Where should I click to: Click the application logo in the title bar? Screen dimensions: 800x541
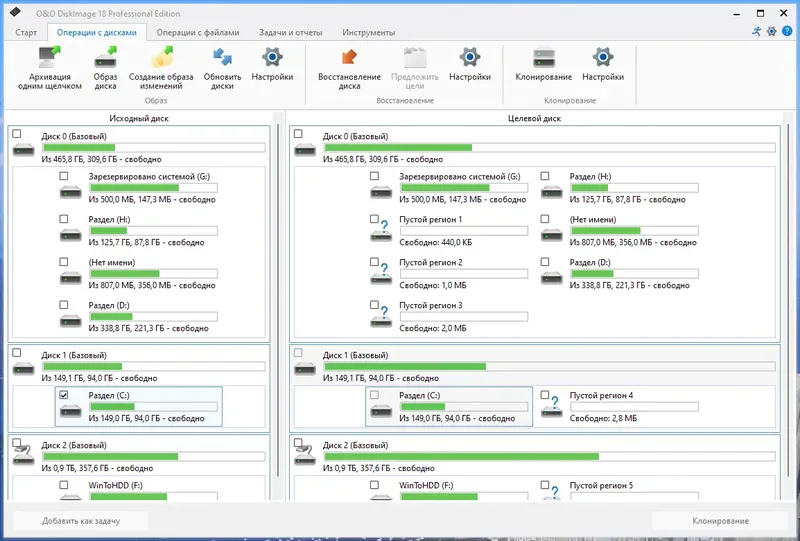[x=15, y=12]
